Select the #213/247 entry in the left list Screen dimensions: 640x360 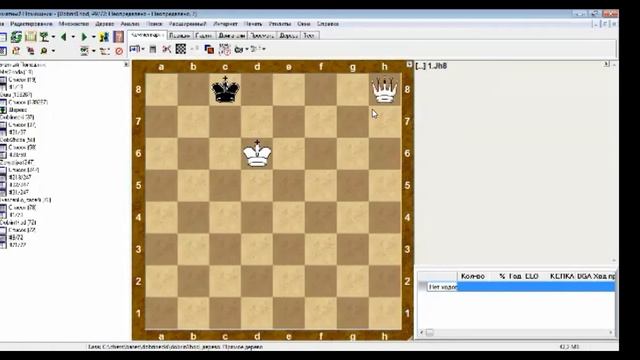(20, 177)
